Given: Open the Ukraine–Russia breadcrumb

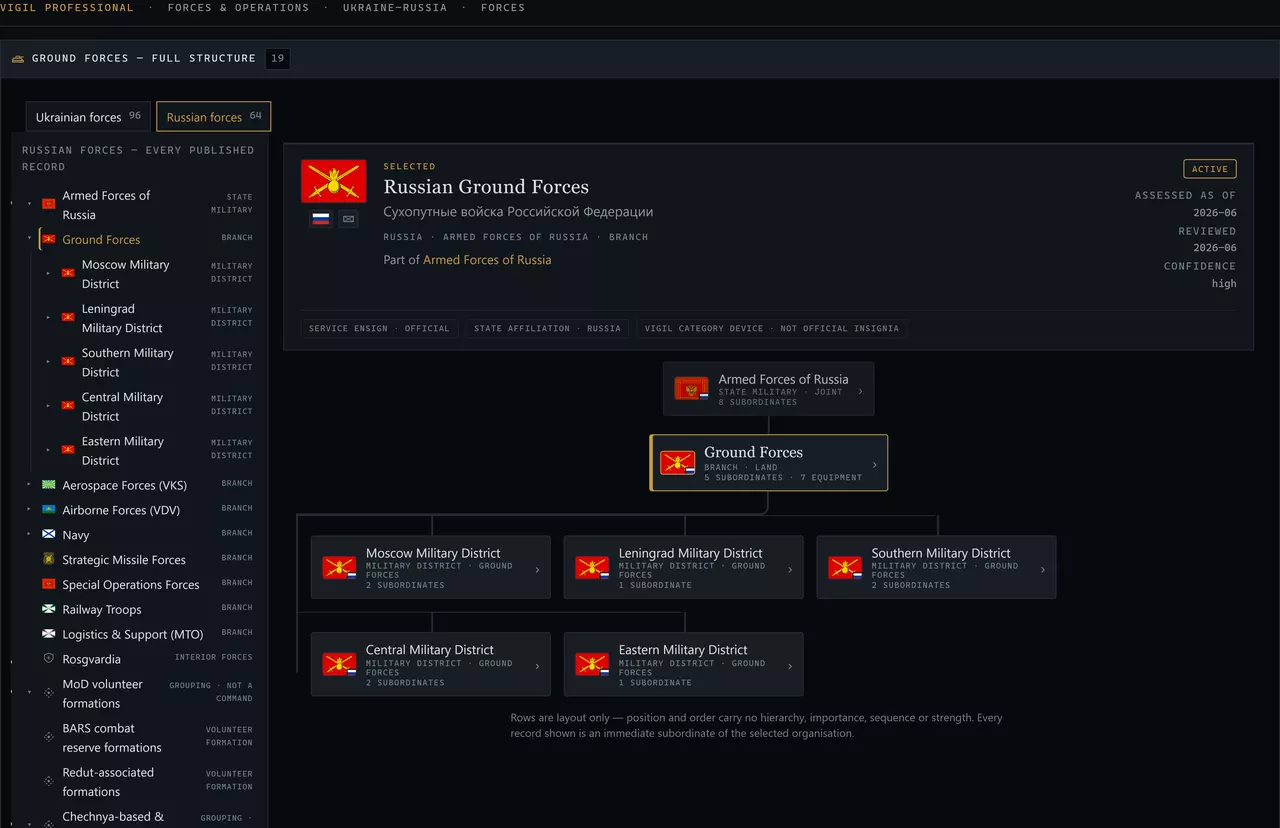Looking at the screenshot, I should (x=395, y=8).
